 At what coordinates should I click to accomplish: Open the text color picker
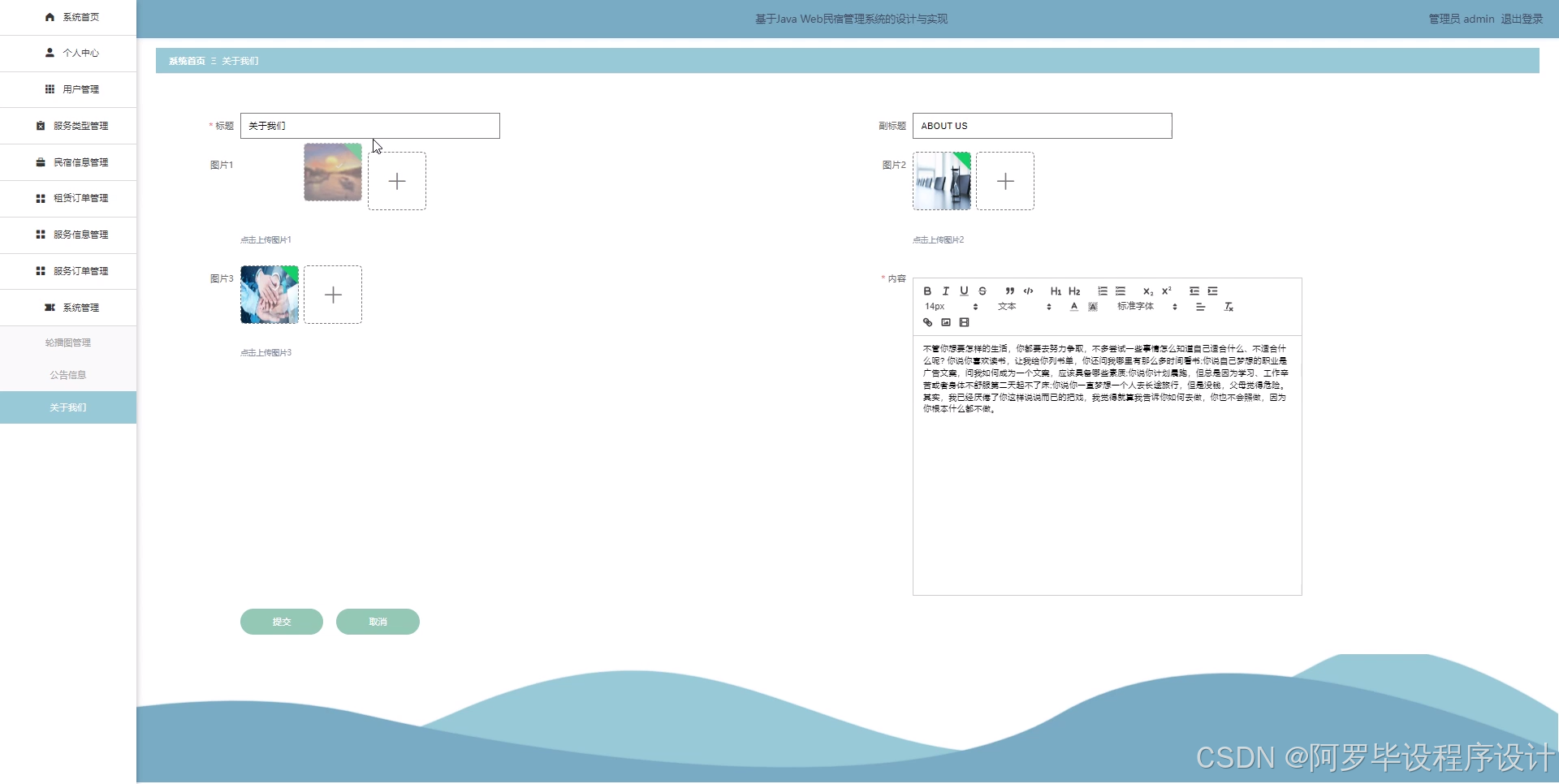1073,306
